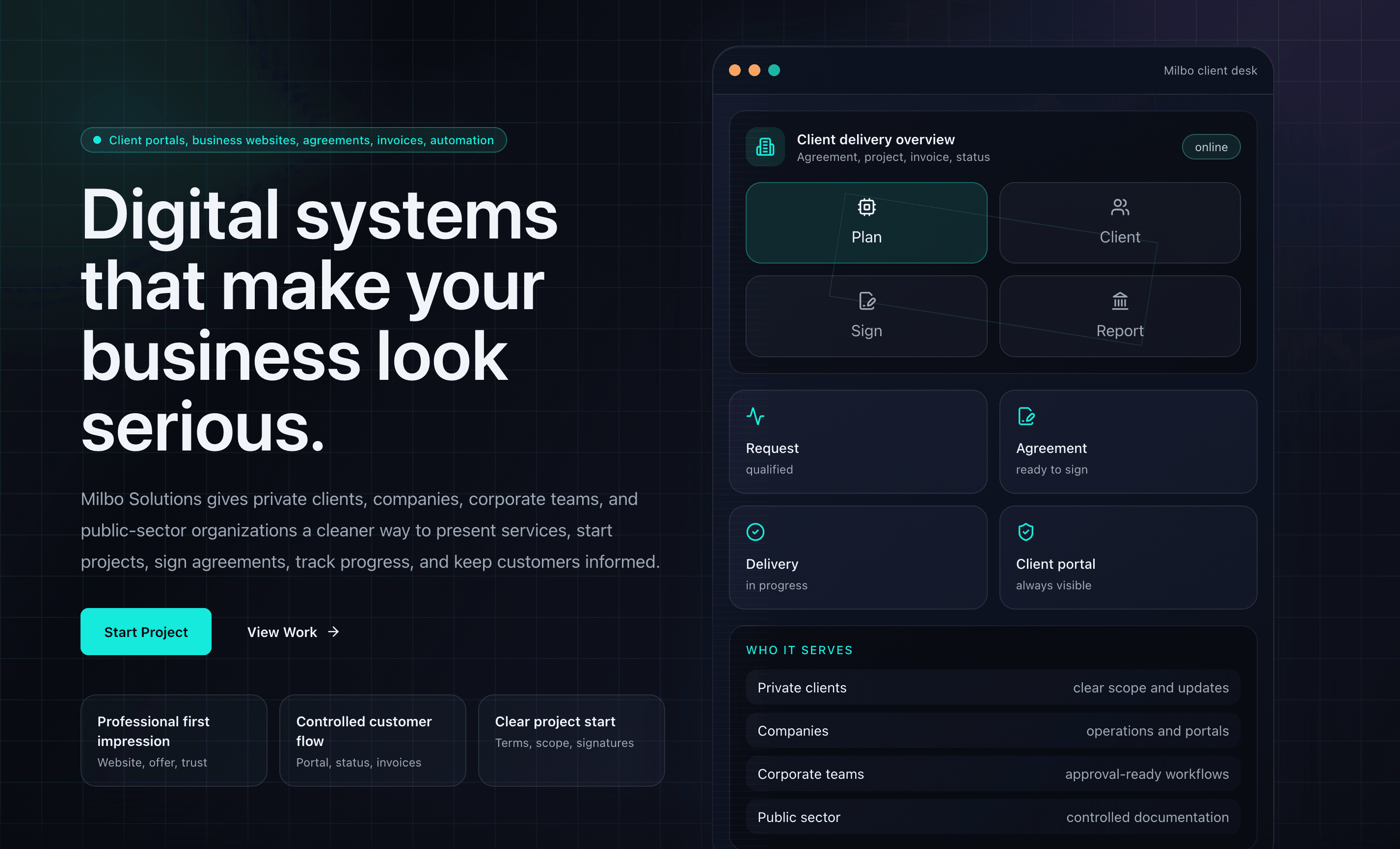Click the signed document icon above Agreement
The image size is (1400, 849).
click(1025, 416)
